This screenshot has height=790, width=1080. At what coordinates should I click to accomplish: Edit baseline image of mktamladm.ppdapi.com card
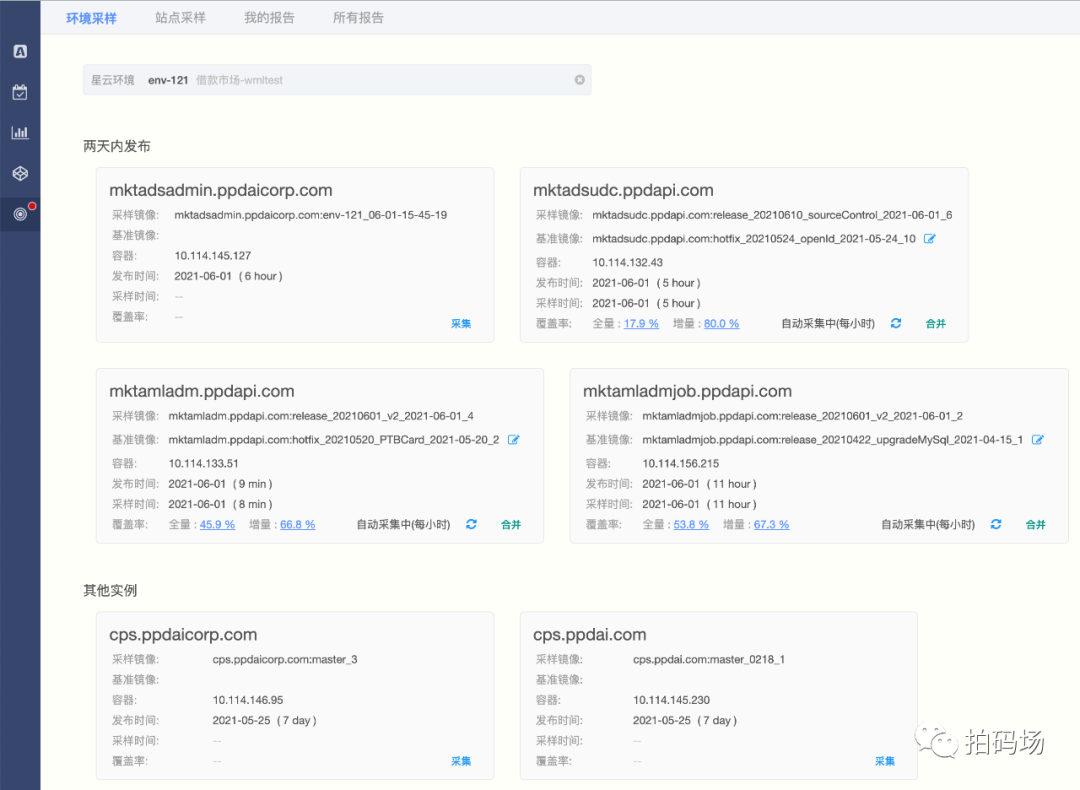click(x=513, y=439)
